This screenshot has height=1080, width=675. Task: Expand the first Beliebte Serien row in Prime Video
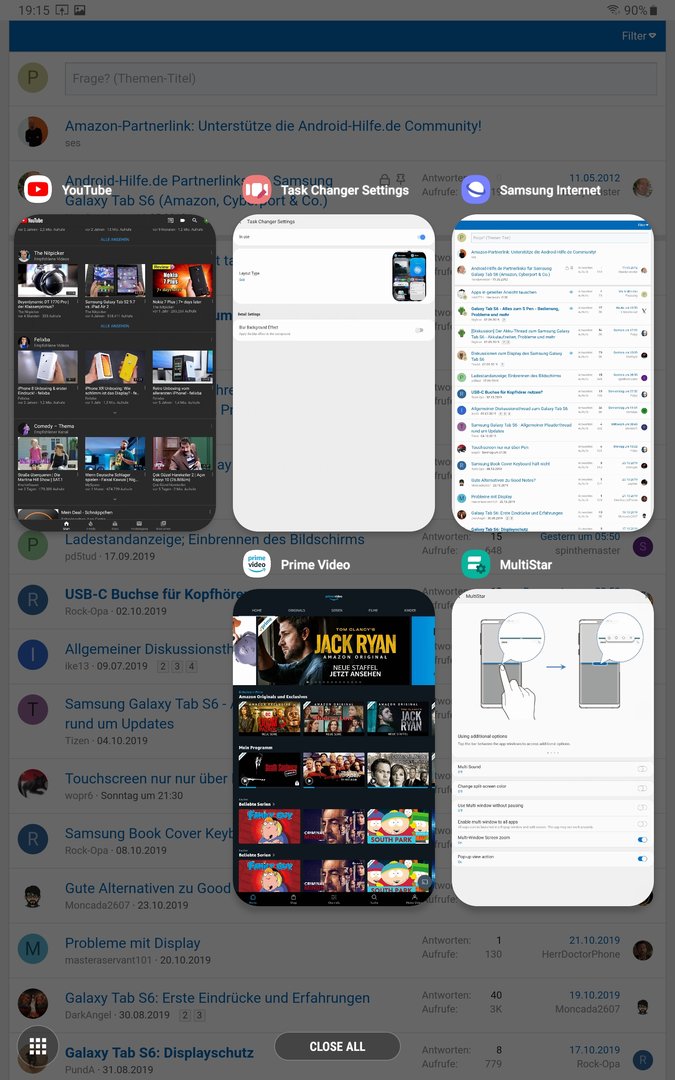tap(255, 804)
